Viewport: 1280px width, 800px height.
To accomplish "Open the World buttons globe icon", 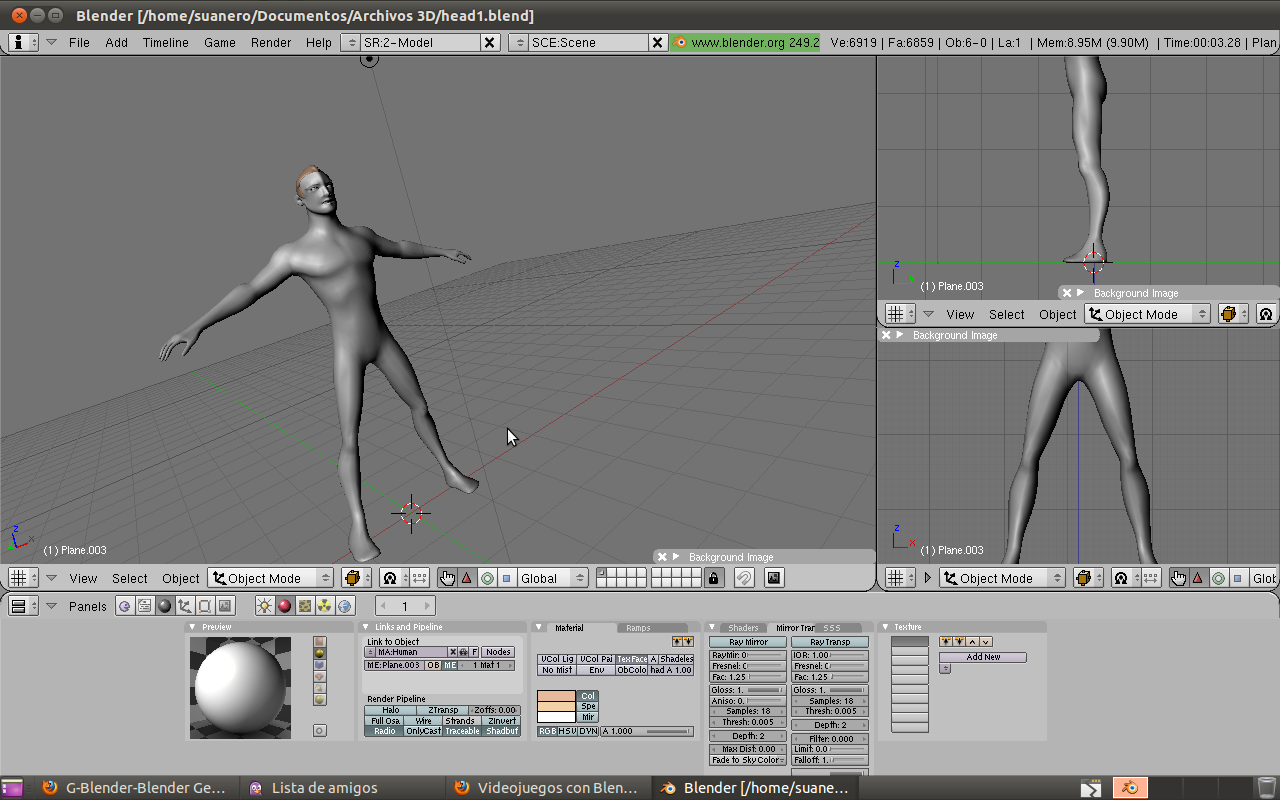I will (345, 606).
